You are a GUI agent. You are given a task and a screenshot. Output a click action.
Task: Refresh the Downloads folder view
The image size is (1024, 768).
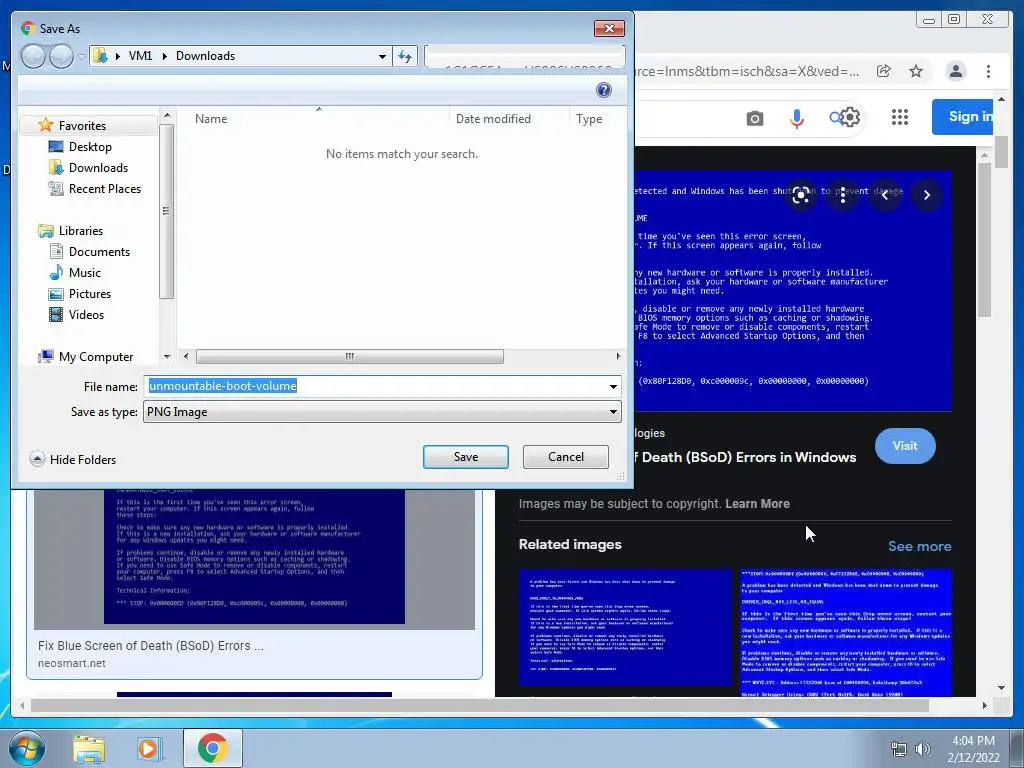(405, 56)
